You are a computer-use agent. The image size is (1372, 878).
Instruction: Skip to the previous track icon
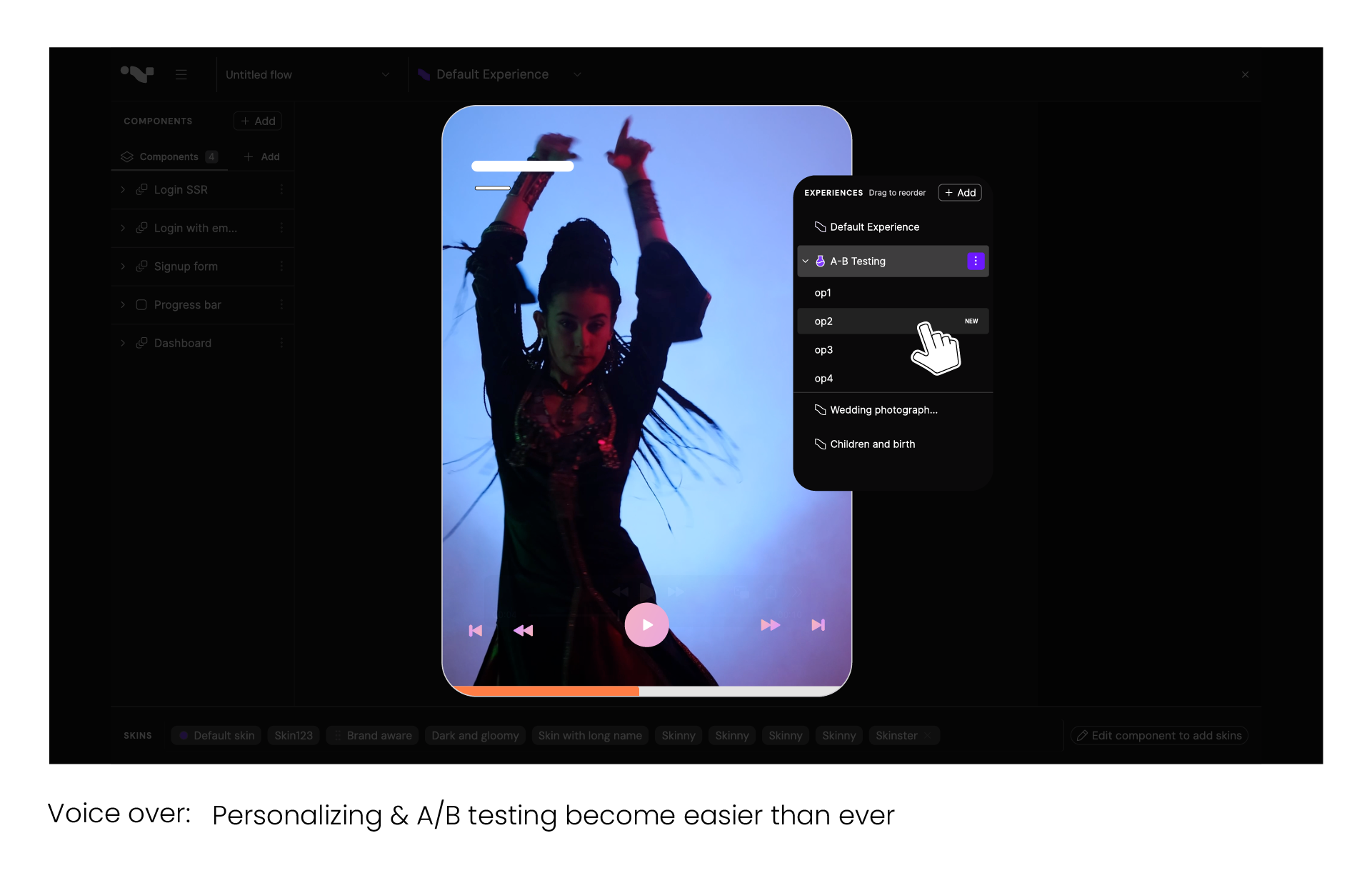[476, 630]
